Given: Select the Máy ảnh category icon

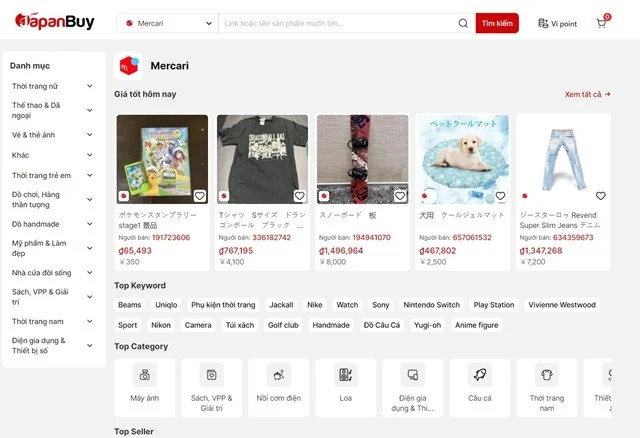Looking at the screenshot, I should 144,374.
